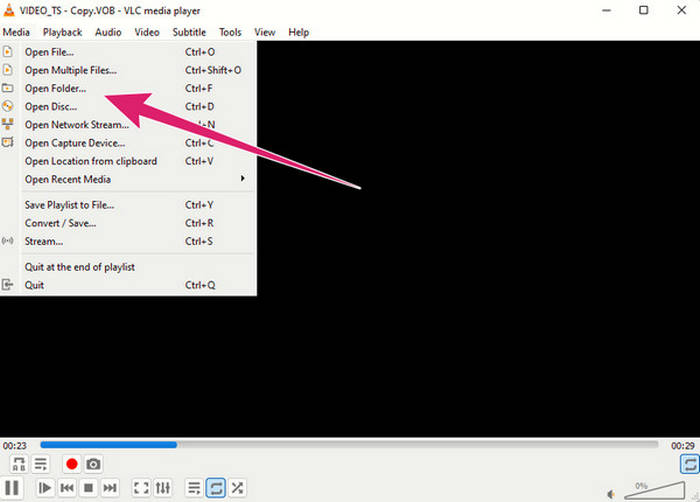Pause playback with the Pause button
Image resolution: width=700 pixels, height=502 pixels.
point(12,488)
